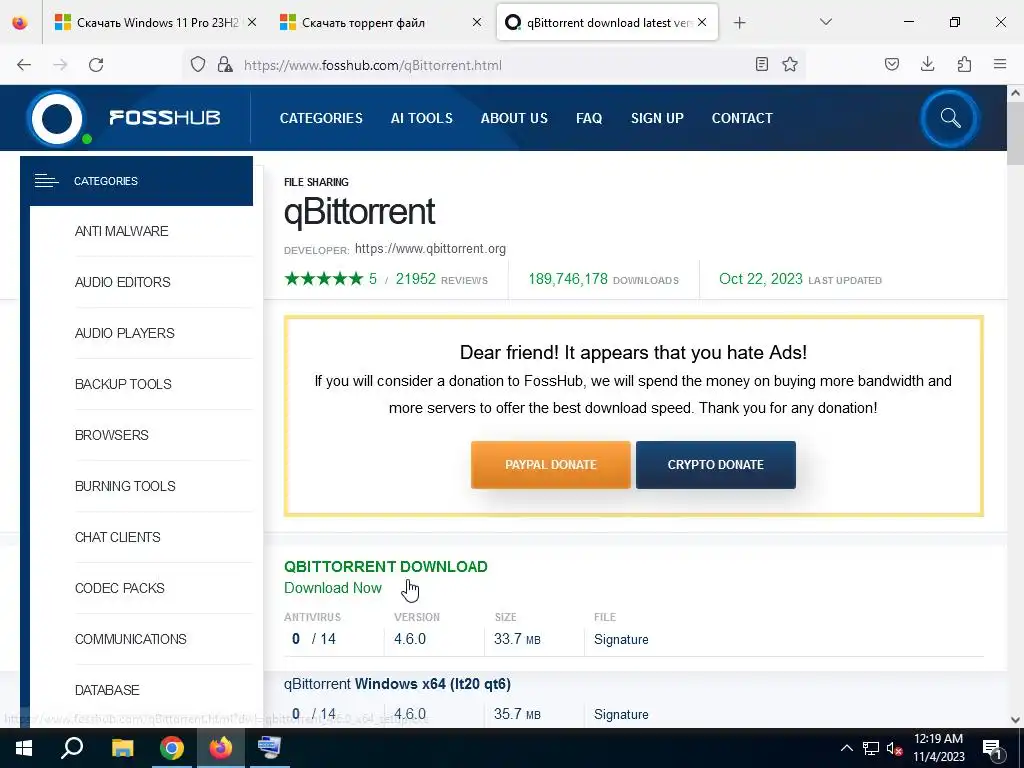The image size is (1024, 768).
Task: Open Signature link for 35.7 MB file
Action: [621, 714]
